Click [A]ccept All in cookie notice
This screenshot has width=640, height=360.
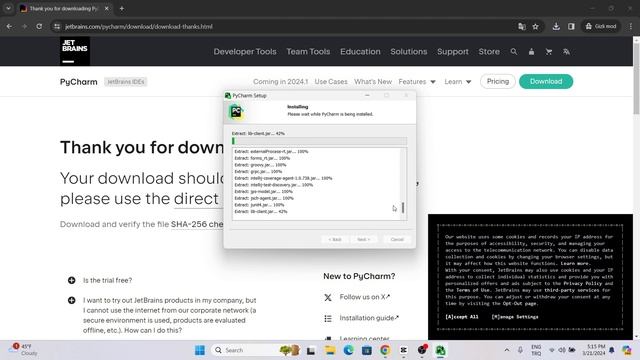tap(461, 317)
